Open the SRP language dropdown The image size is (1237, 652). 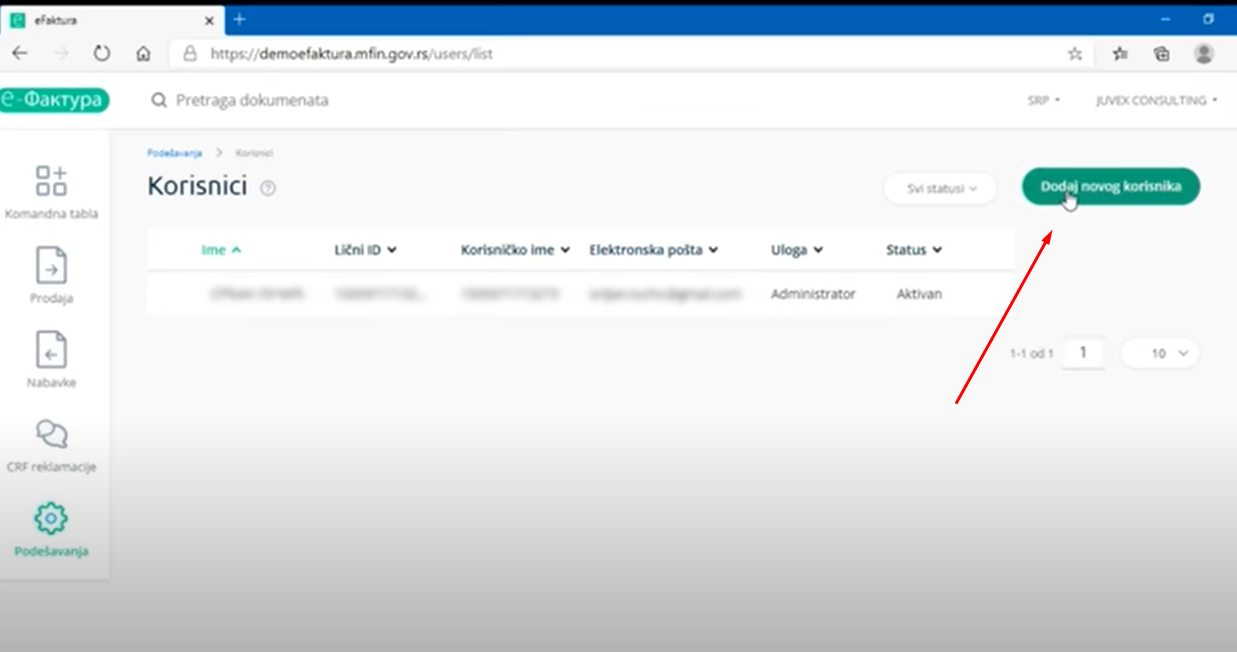pos(1043,101)
